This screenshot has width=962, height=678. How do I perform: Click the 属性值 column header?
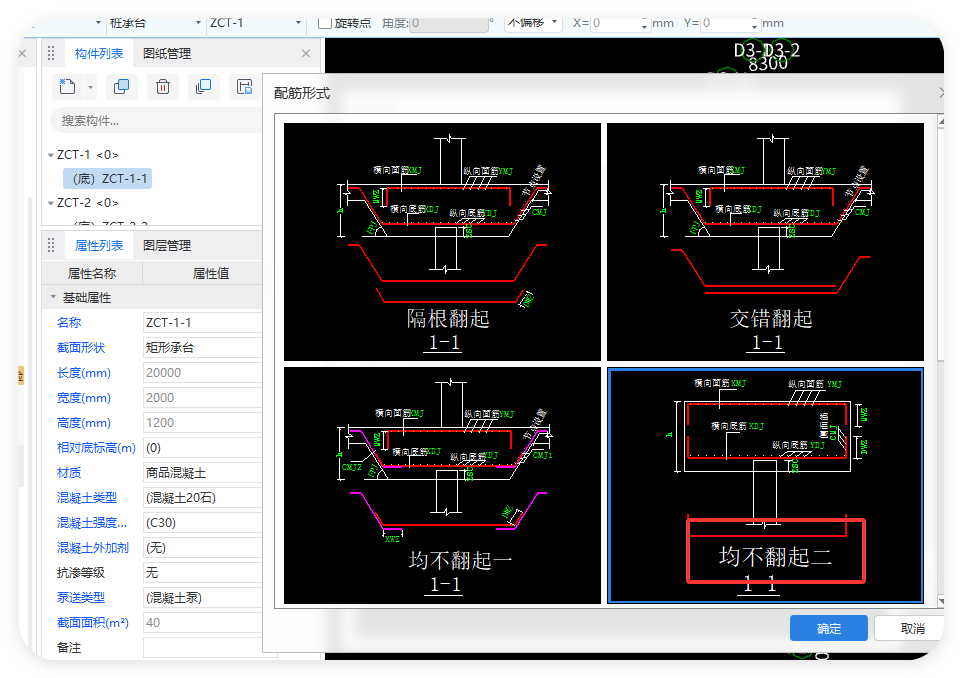210,274
